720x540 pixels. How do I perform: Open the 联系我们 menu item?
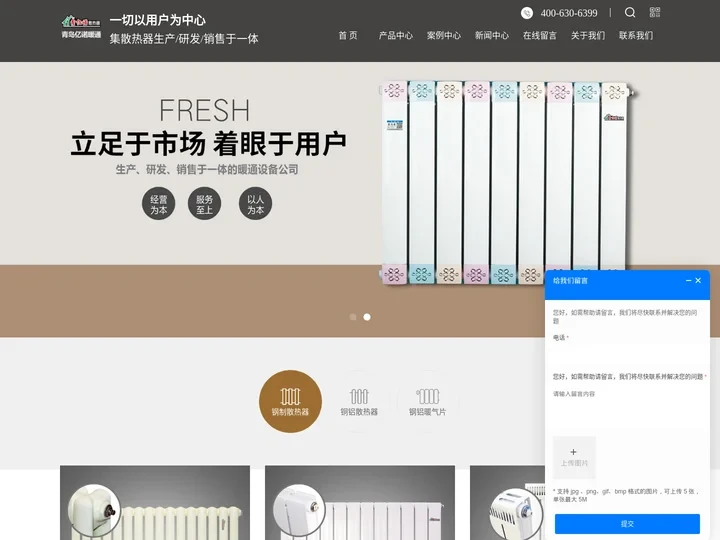click(x=636, y=35)
